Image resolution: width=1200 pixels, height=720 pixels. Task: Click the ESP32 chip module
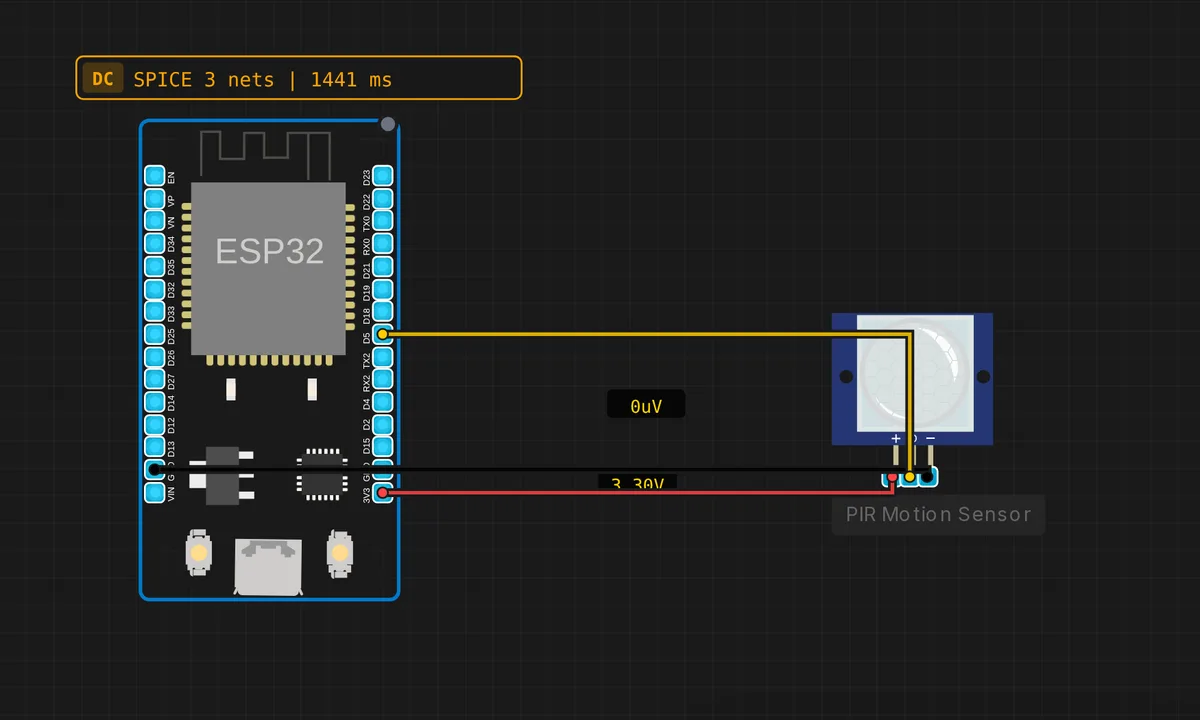269,268
